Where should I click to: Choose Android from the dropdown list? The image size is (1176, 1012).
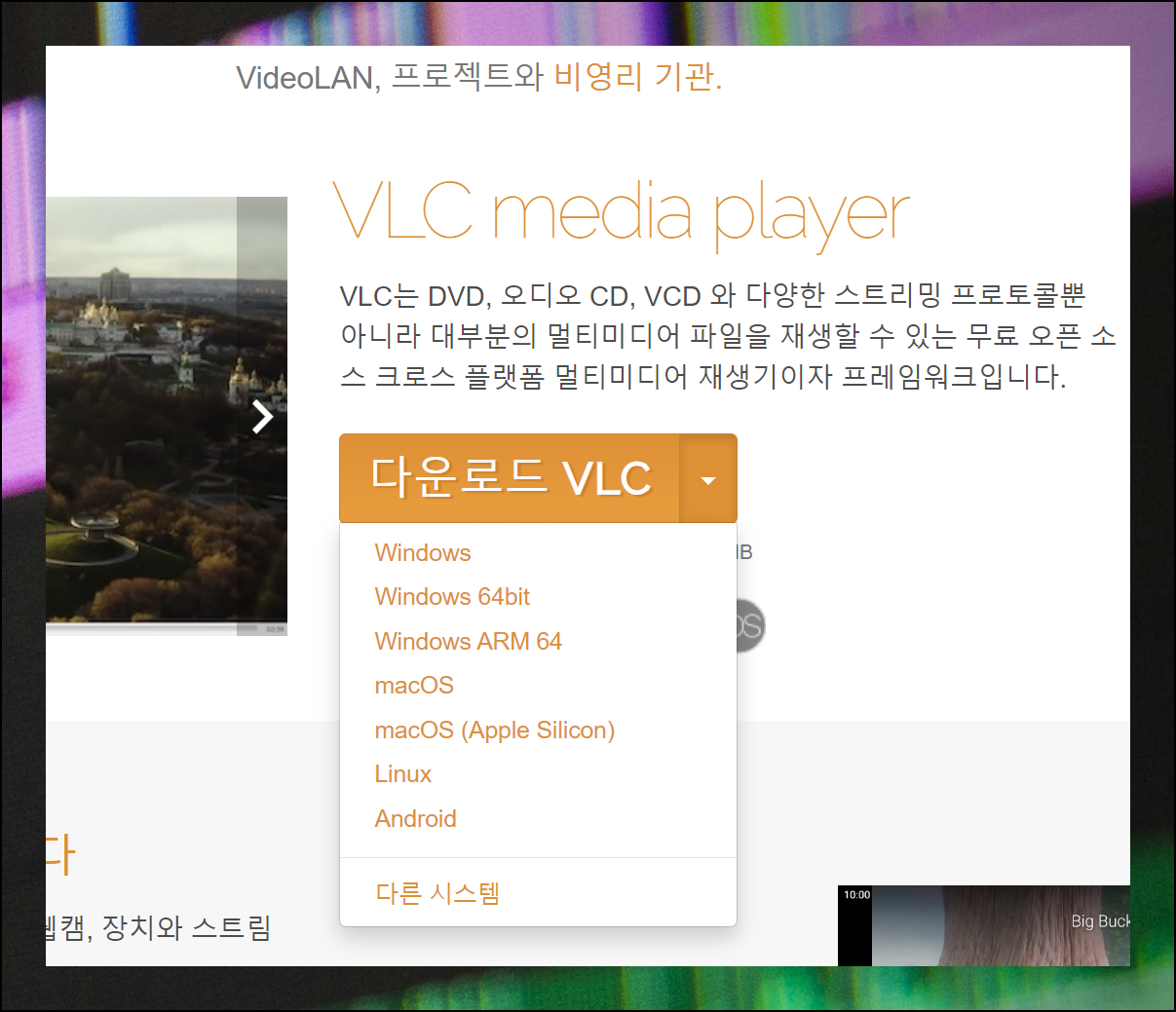tap(415, 818)
